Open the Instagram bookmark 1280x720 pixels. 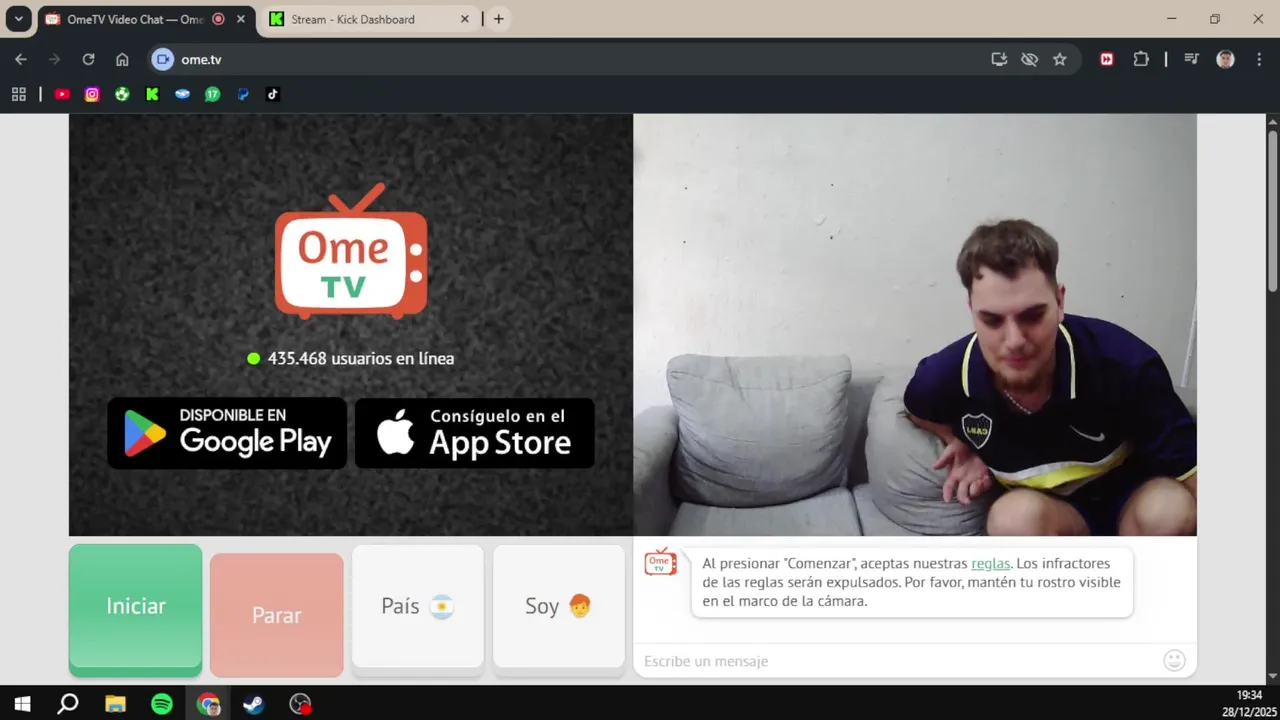click(92, 94)
